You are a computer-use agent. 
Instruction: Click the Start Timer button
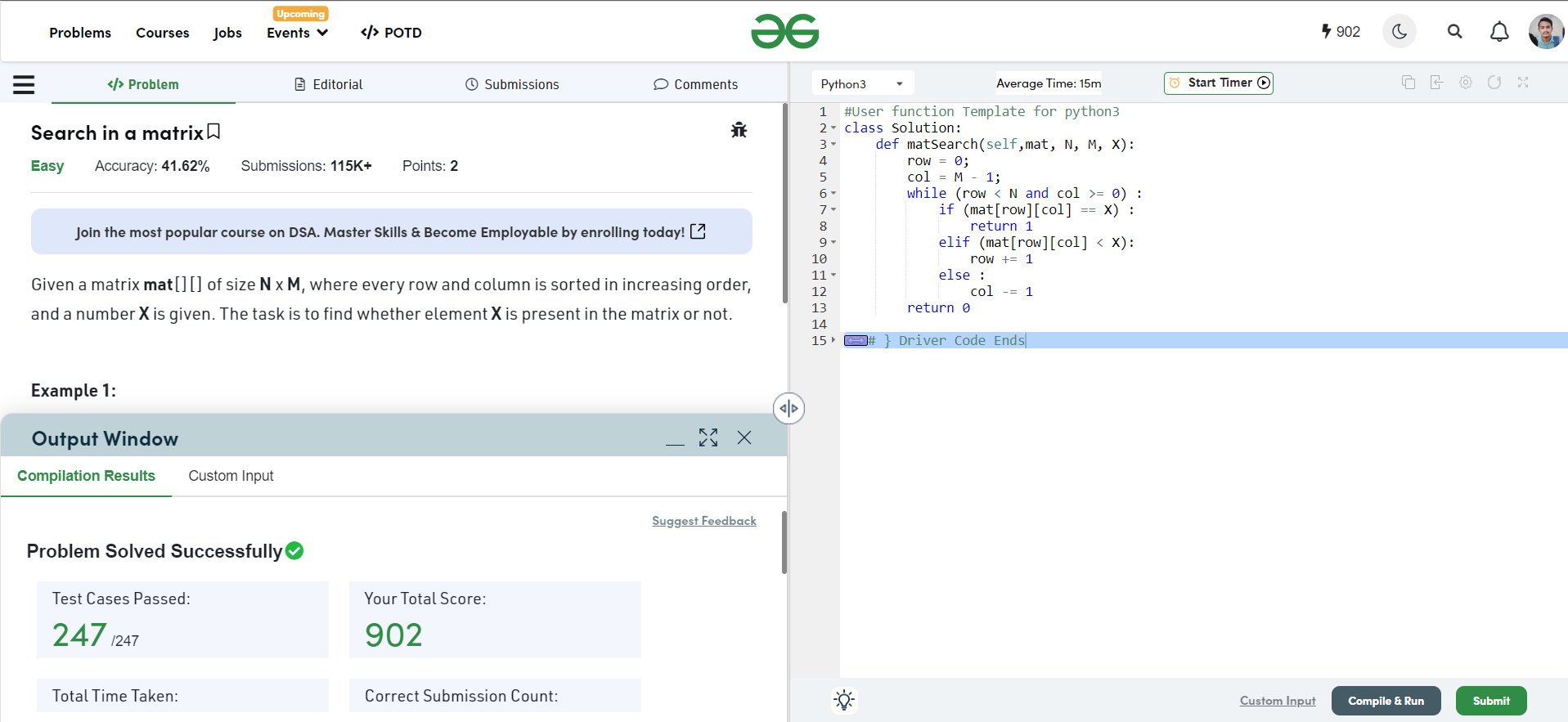pos(1219,83)
